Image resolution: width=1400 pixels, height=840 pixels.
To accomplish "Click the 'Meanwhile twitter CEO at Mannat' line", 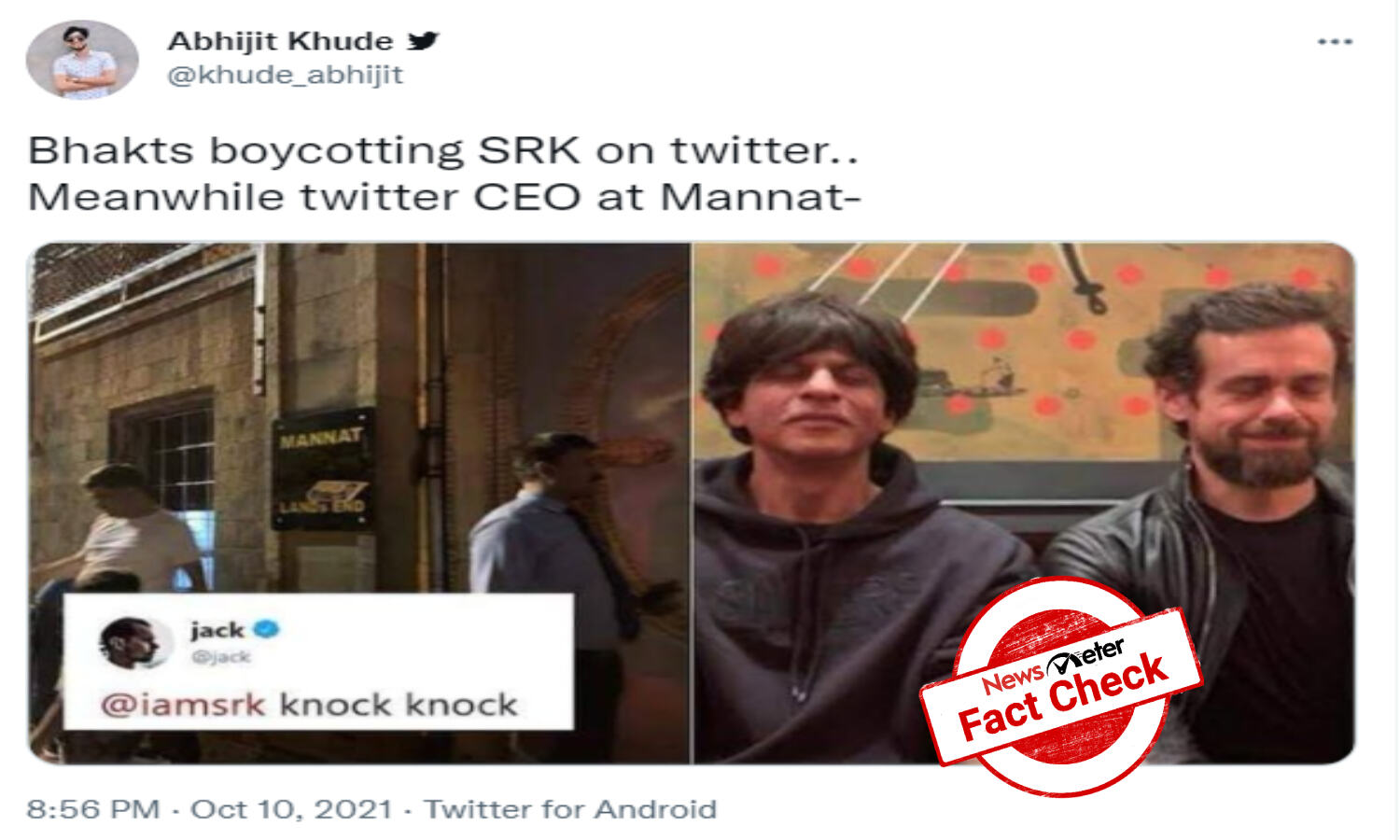I will pyautogui.click(x=443, y=197).
